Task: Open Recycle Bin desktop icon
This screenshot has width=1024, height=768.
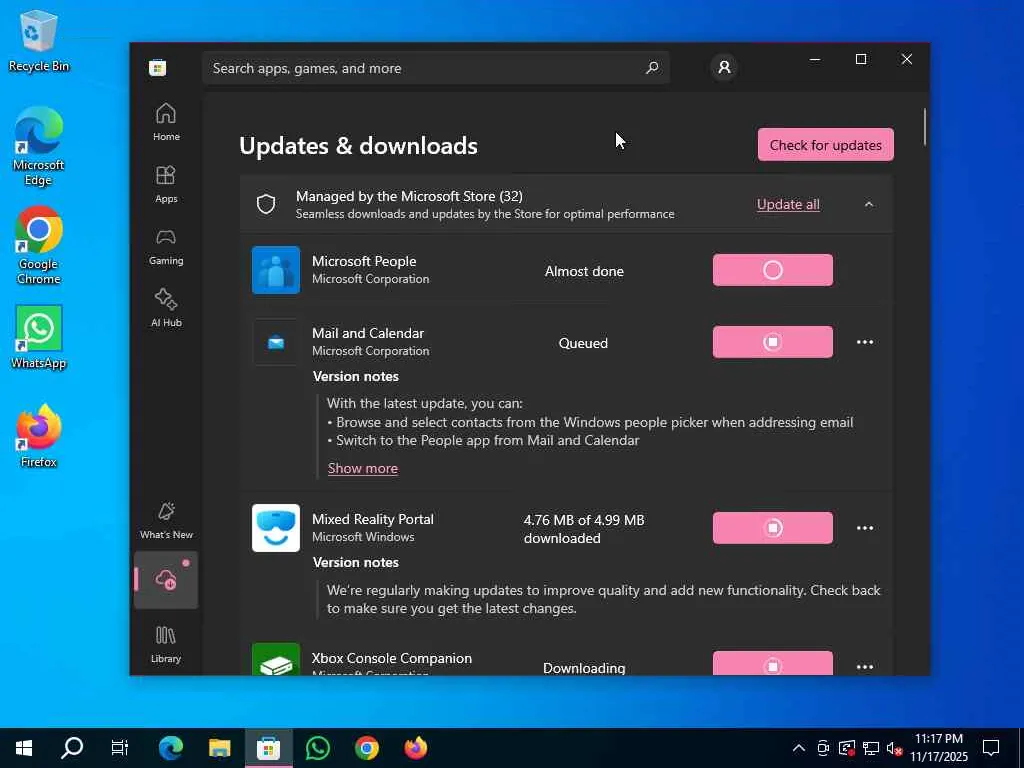Action: [39, 41]
